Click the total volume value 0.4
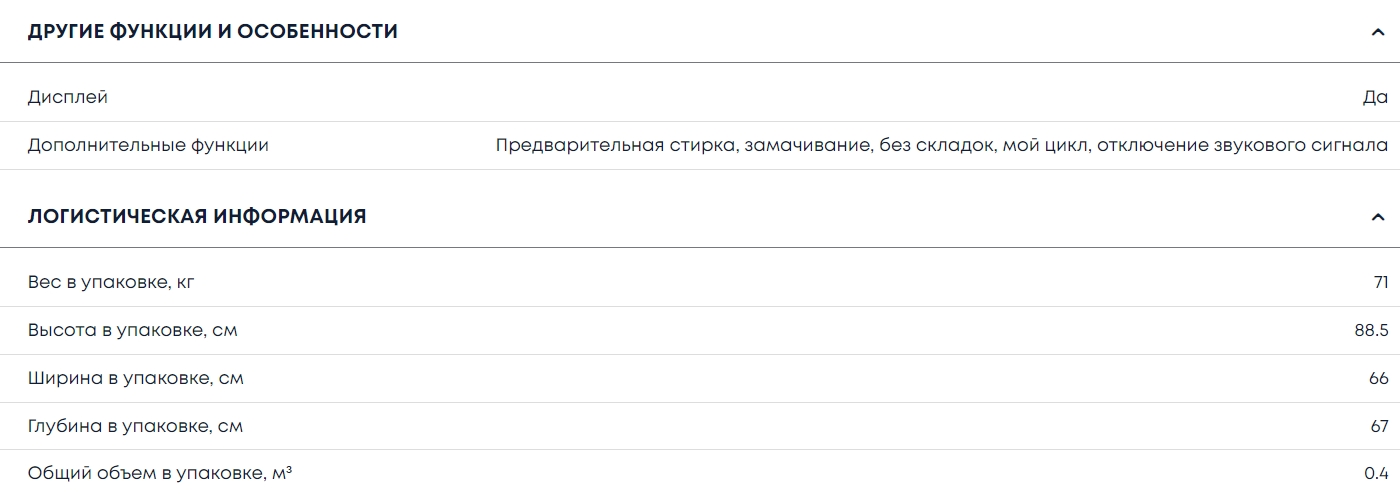This screenshot has height=494, width=1400. point(1376,474)
